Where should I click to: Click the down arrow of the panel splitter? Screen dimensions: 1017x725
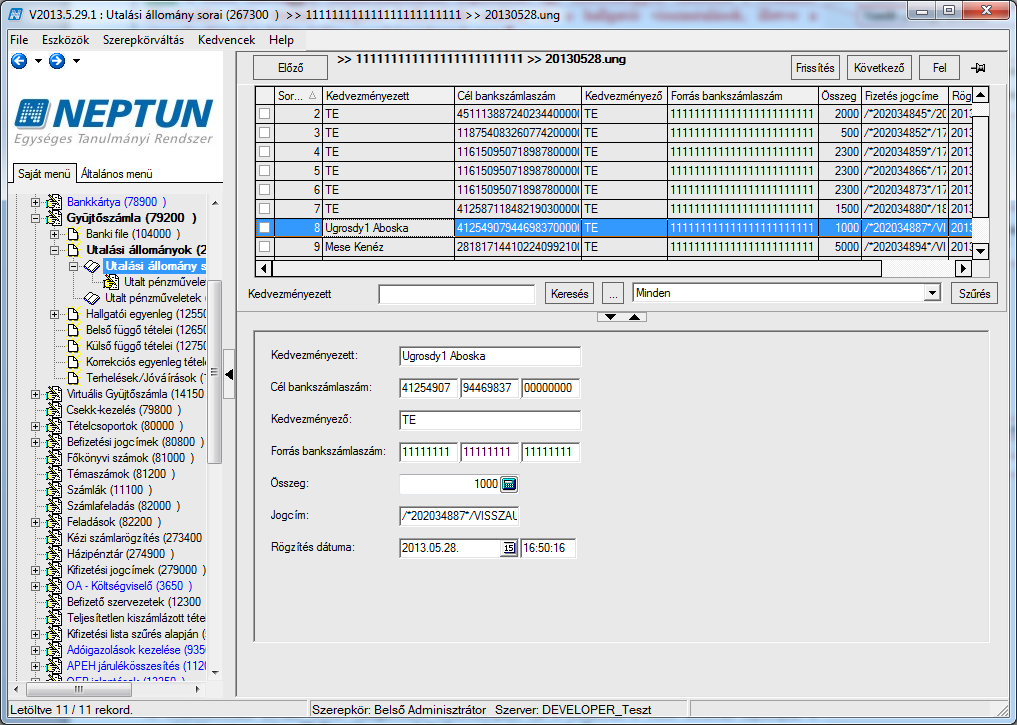click(x=610, y=317)
